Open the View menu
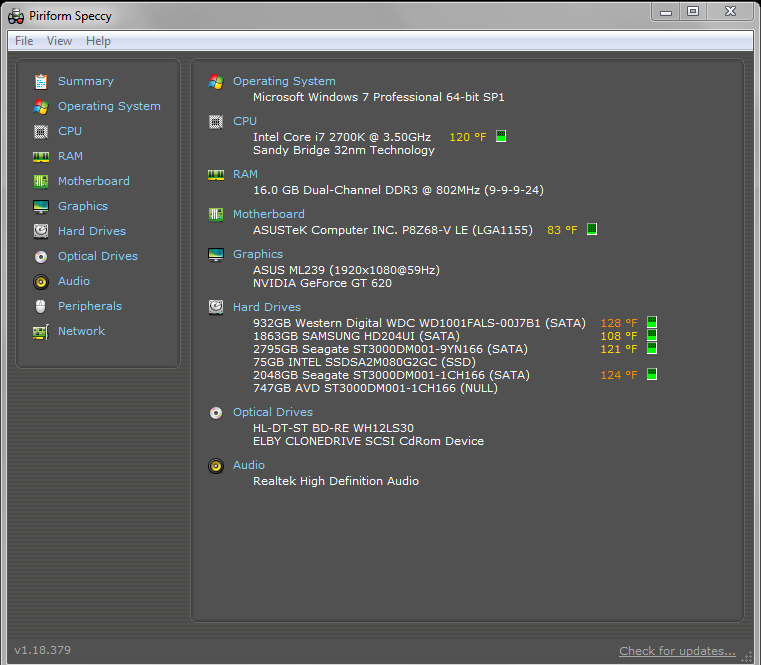 [x=59, y=41]
